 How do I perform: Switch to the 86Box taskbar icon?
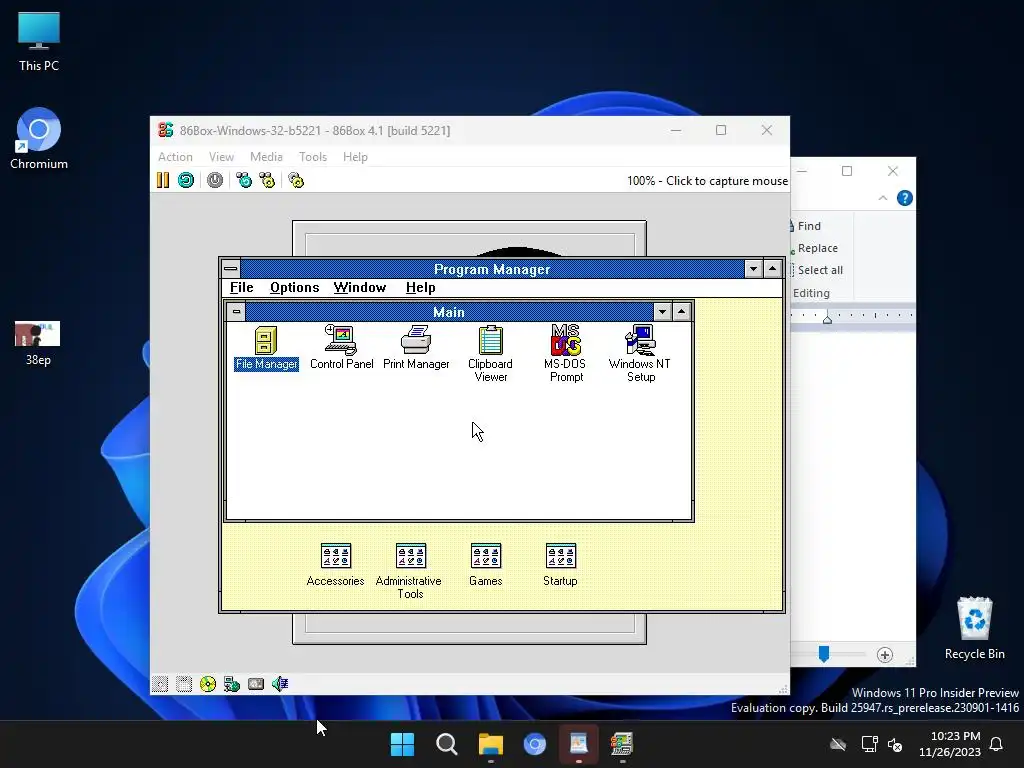(622, 744)
